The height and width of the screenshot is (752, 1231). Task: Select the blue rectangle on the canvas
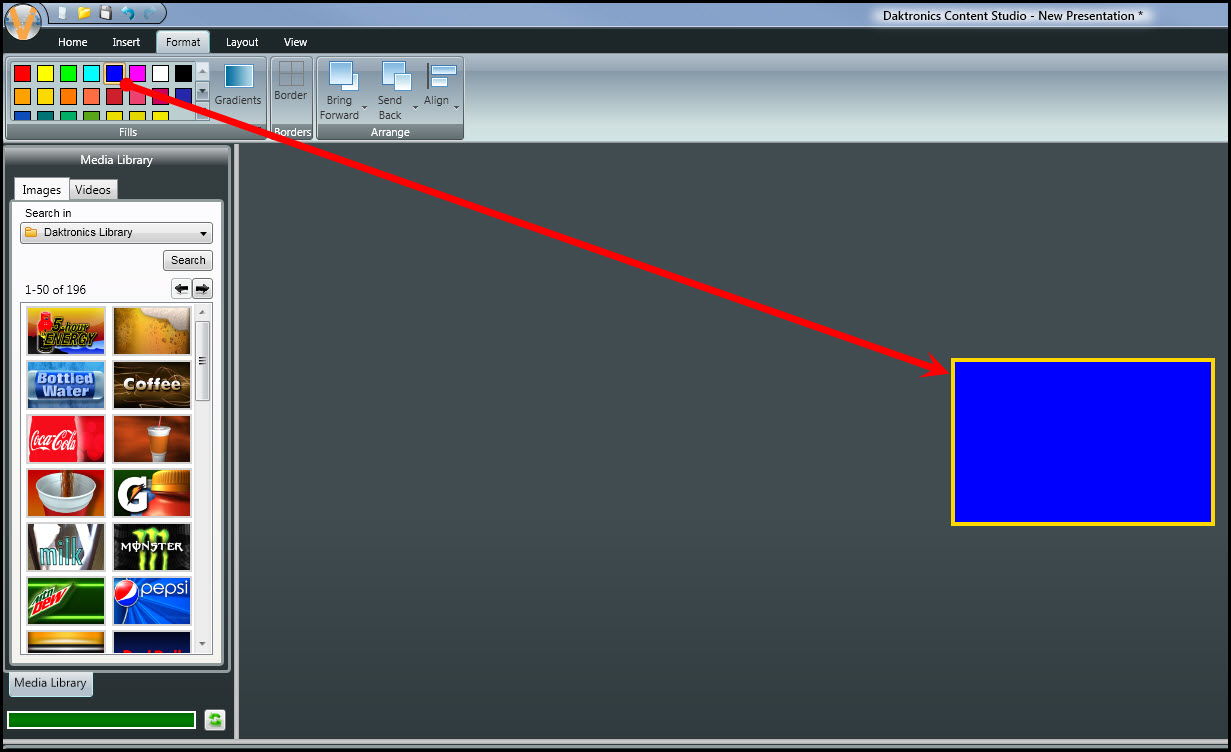click(1082, 442)
